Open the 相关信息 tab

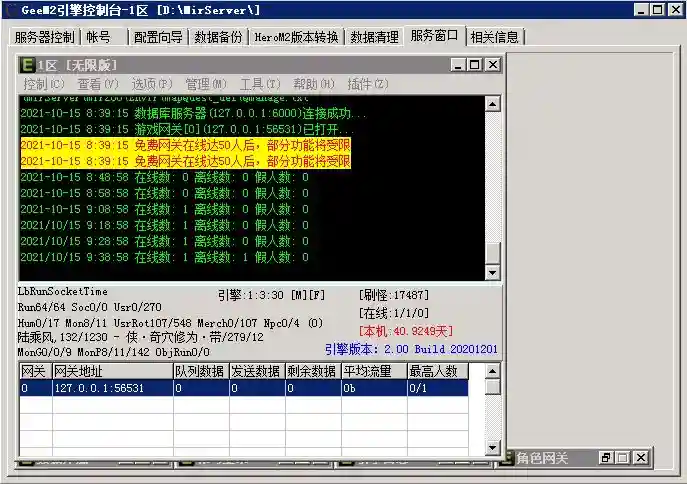click(x=495, y=37)
